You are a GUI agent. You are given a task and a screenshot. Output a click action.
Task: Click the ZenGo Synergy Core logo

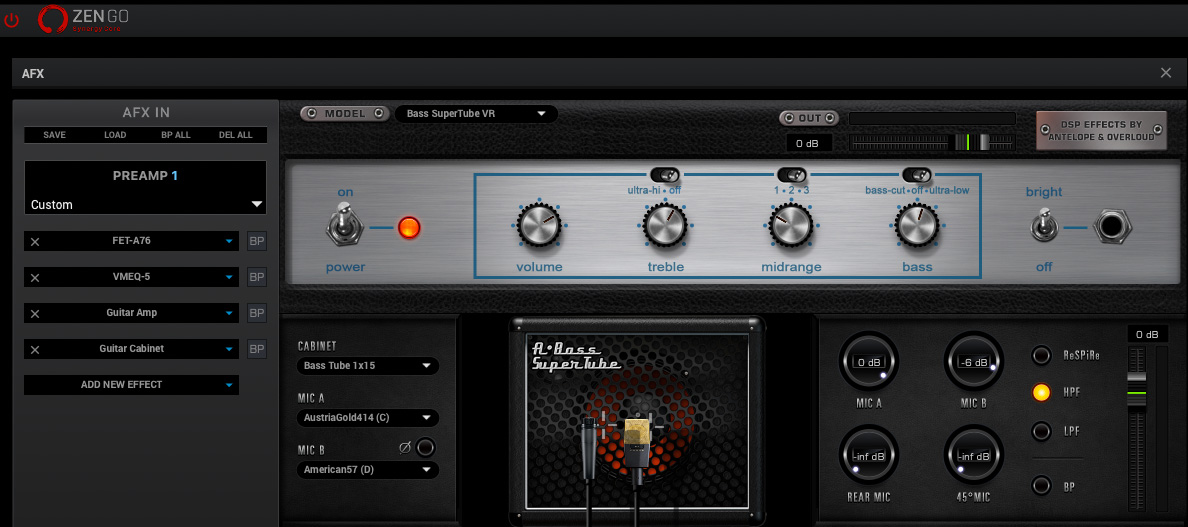84,20
